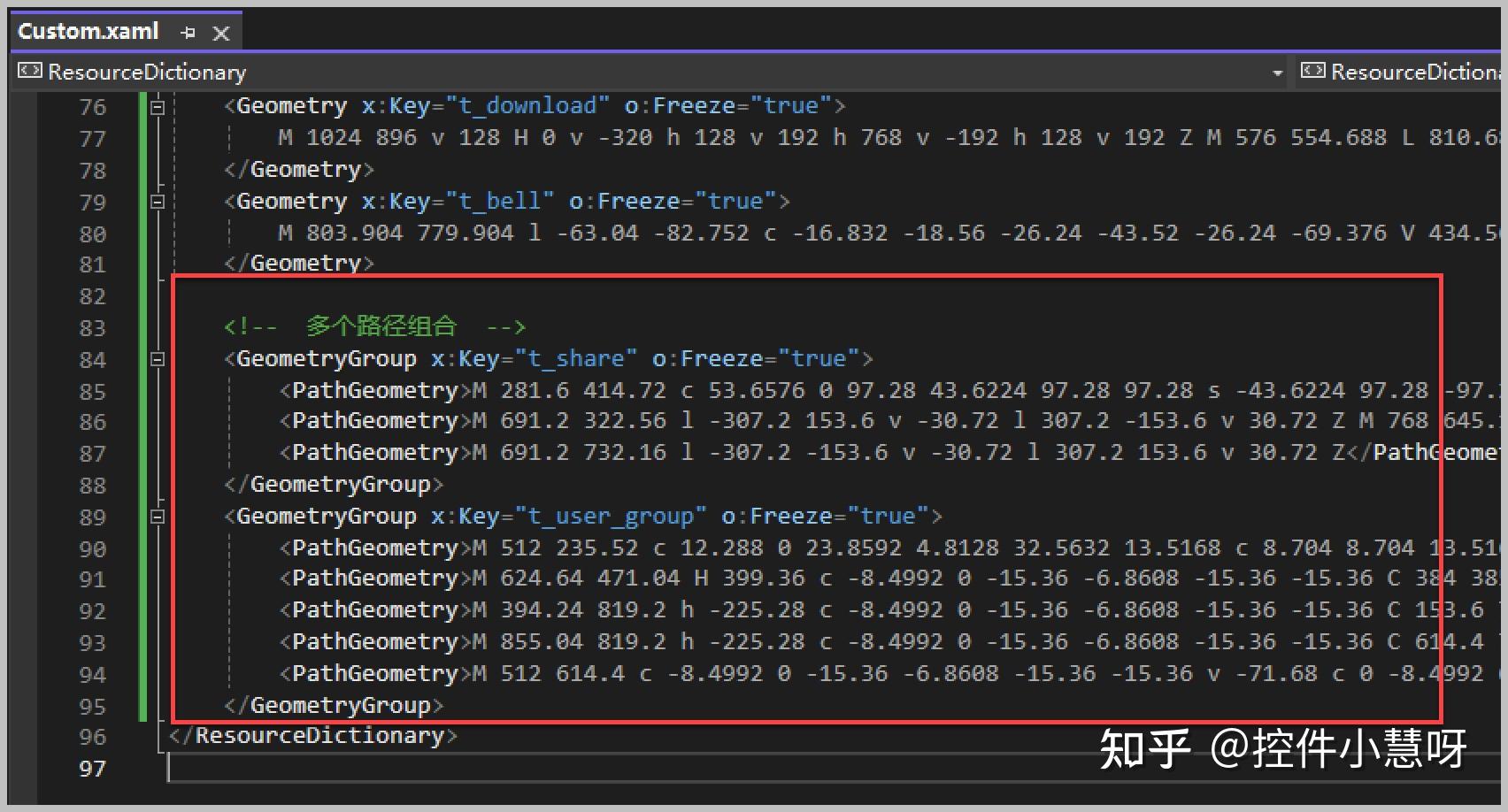Click the vertical scrollbar on the right edge

(1504, 354)
